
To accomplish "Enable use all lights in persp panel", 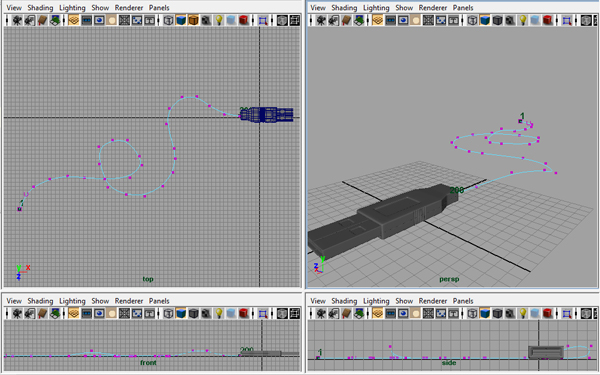I will pyautogui.click(x=522, y=20).
